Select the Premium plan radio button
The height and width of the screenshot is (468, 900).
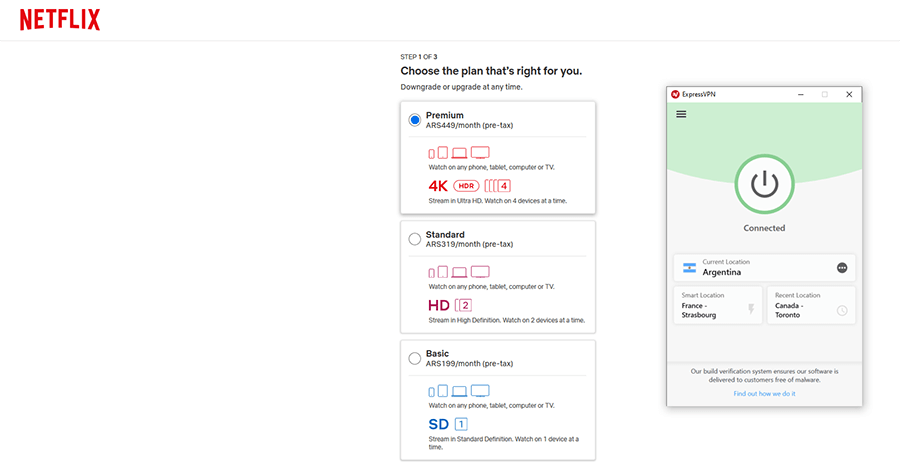[414, 120]
